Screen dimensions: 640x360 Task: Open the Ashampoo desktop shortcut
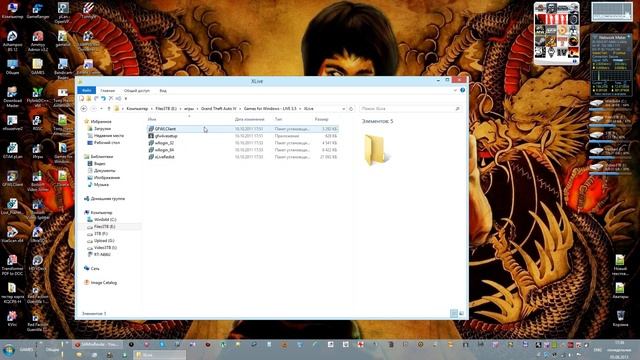[x=12, y=41]
